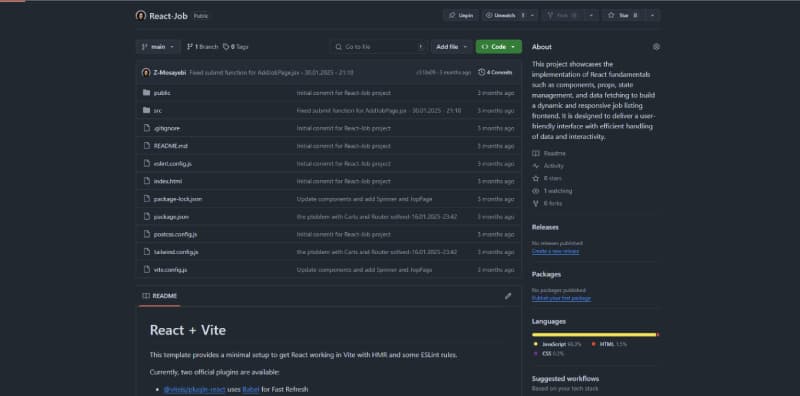Open the Fork options dropdown arrow
The width and height of the screenshot is (800, 396).
591,16
